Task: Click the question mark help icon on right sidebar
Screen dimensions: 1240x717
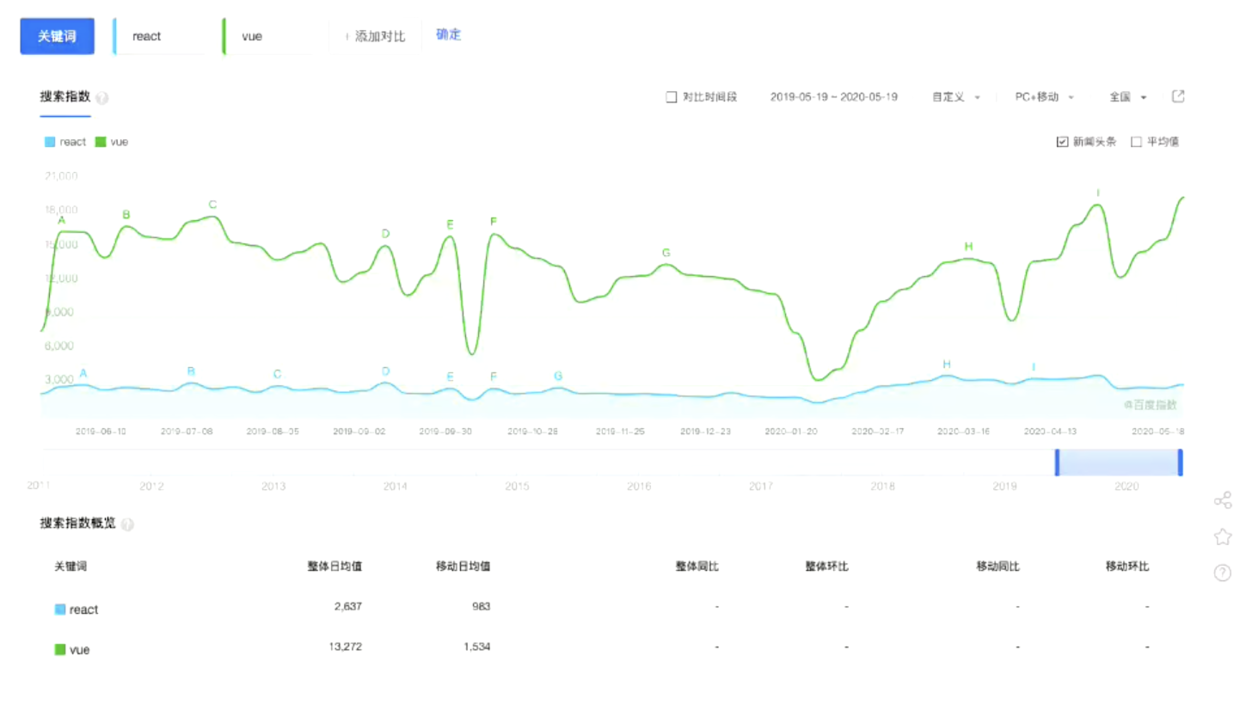Action: pos(1222,573)
